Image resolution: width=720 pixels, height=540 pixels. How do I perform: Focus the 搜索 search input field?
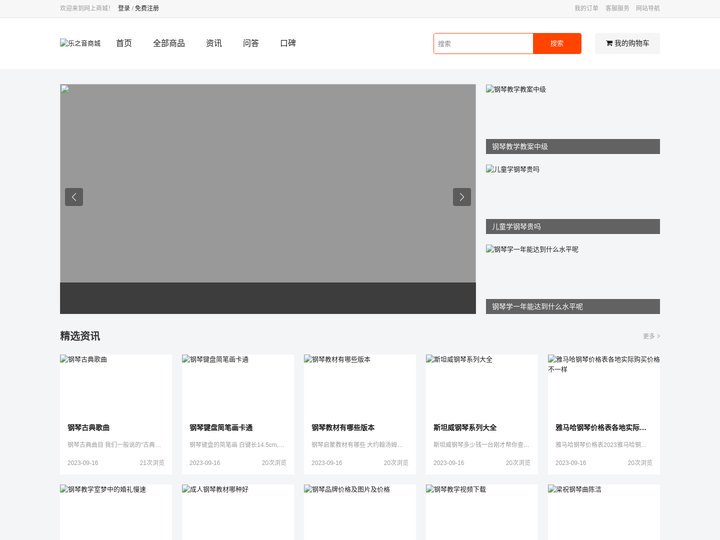(483, 43)
